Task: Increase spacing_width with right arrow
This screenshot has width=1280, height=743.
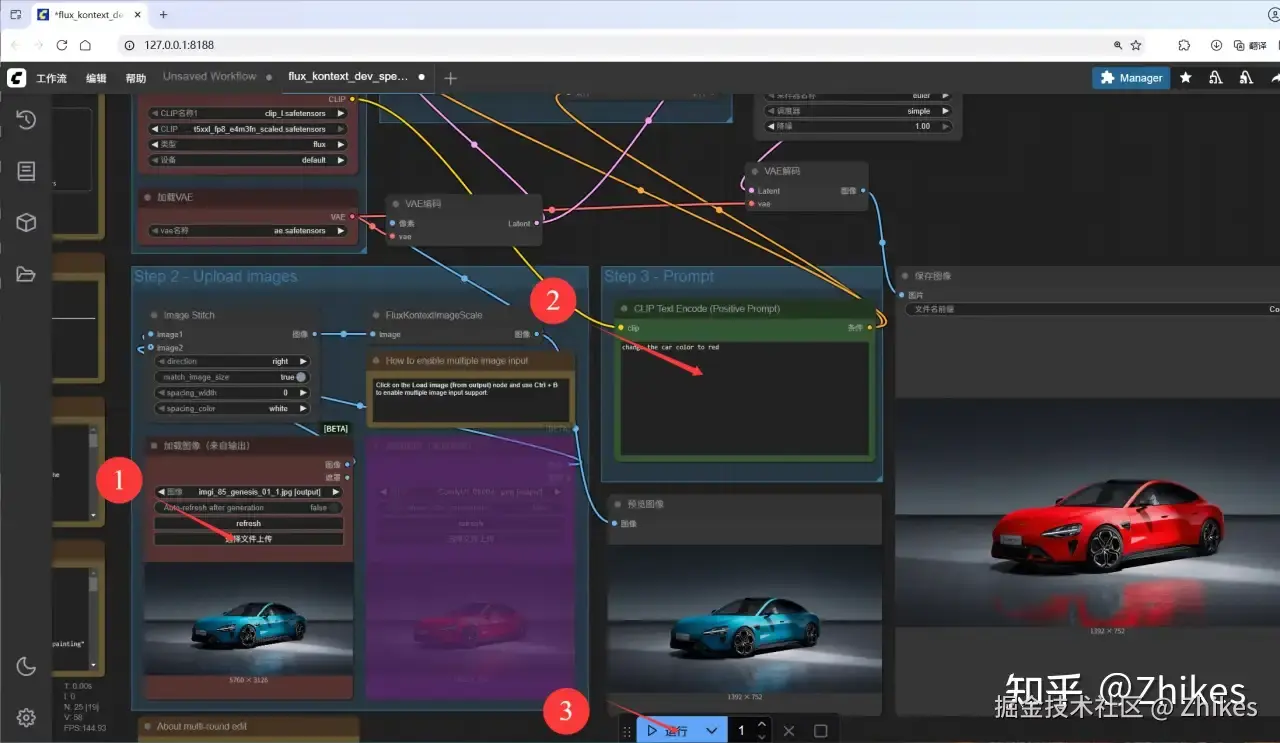Action: 304,393
